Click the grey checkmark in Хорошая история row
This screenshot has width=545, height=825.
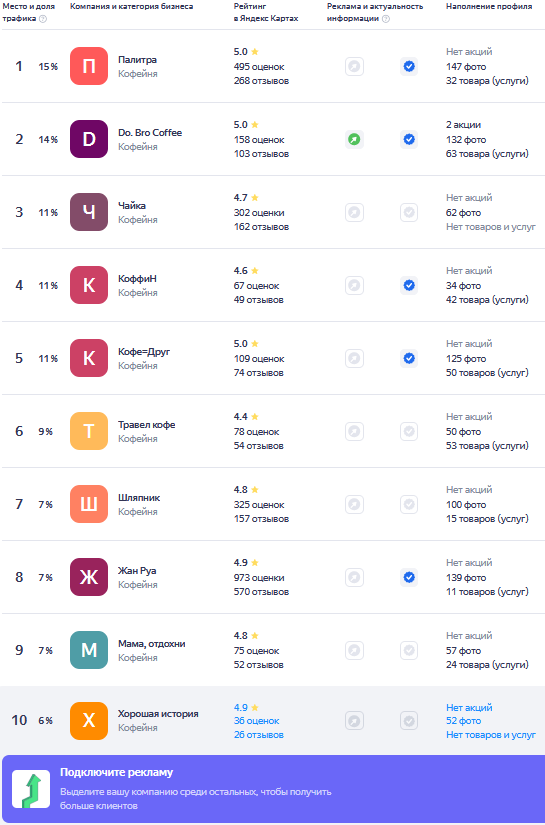pyautogui.click(x=409, y=721)
